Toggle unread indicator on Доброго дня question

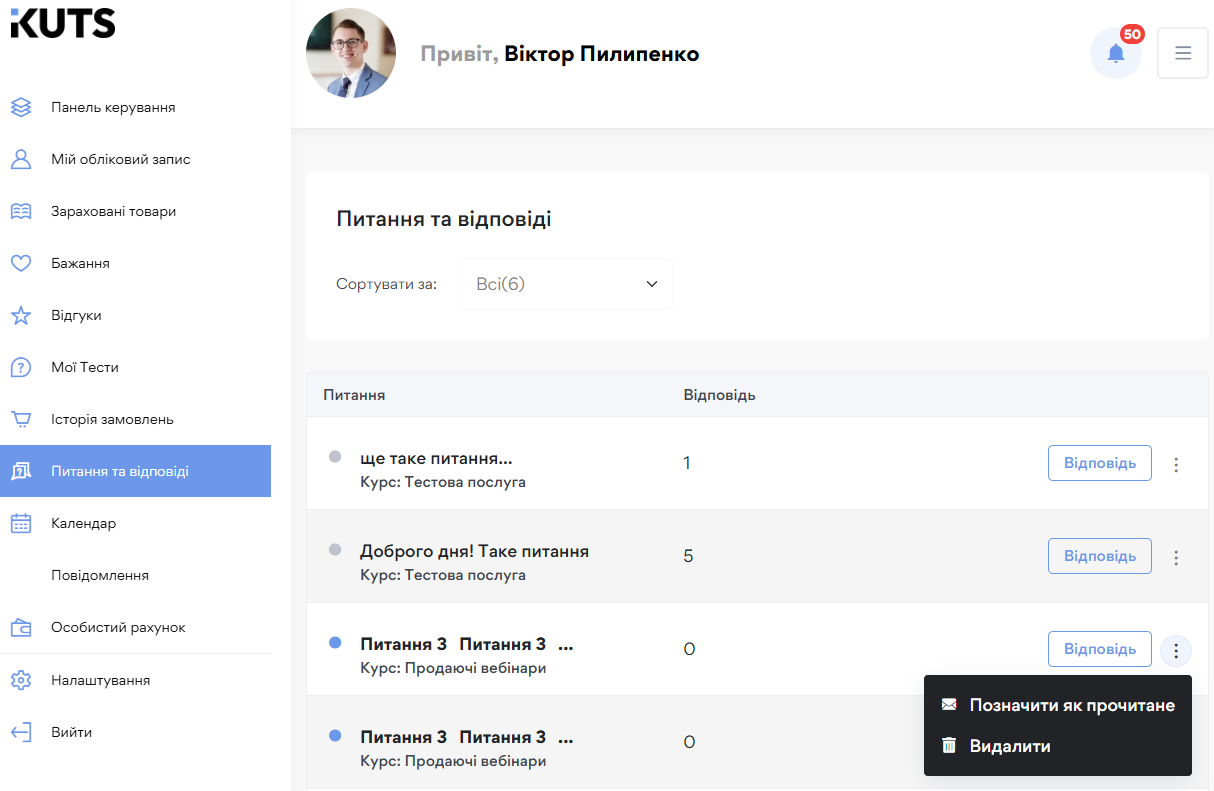pos(336,548)
